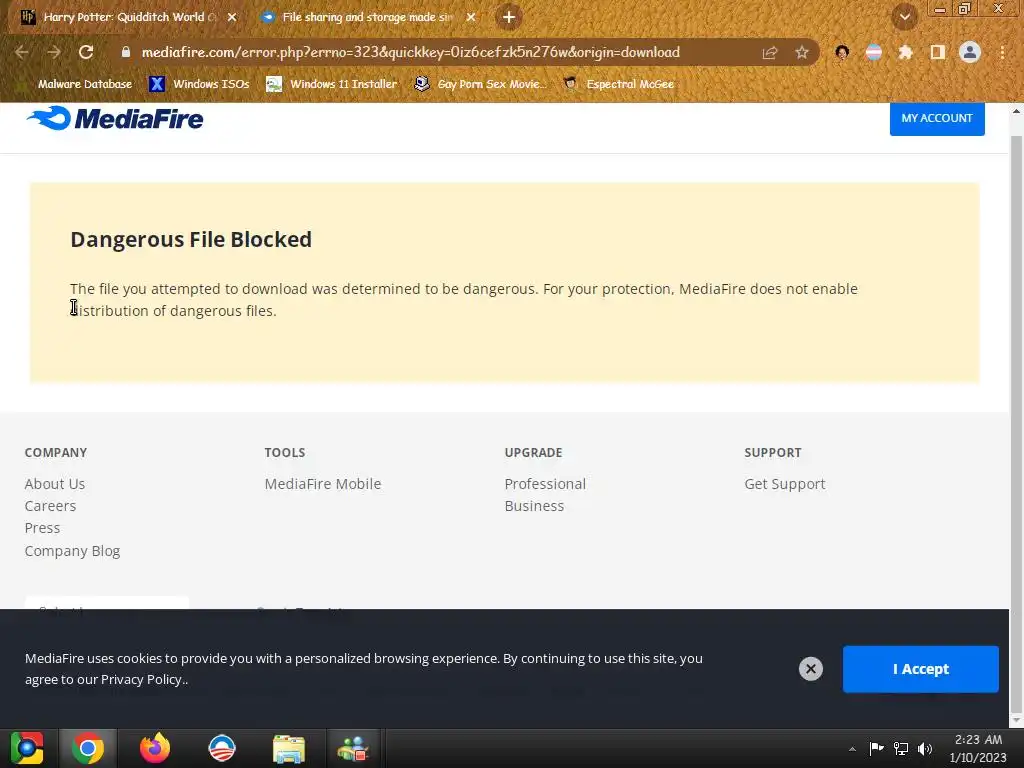
Task: Open the Extensions puzzle menu
Action: (905, 53)
